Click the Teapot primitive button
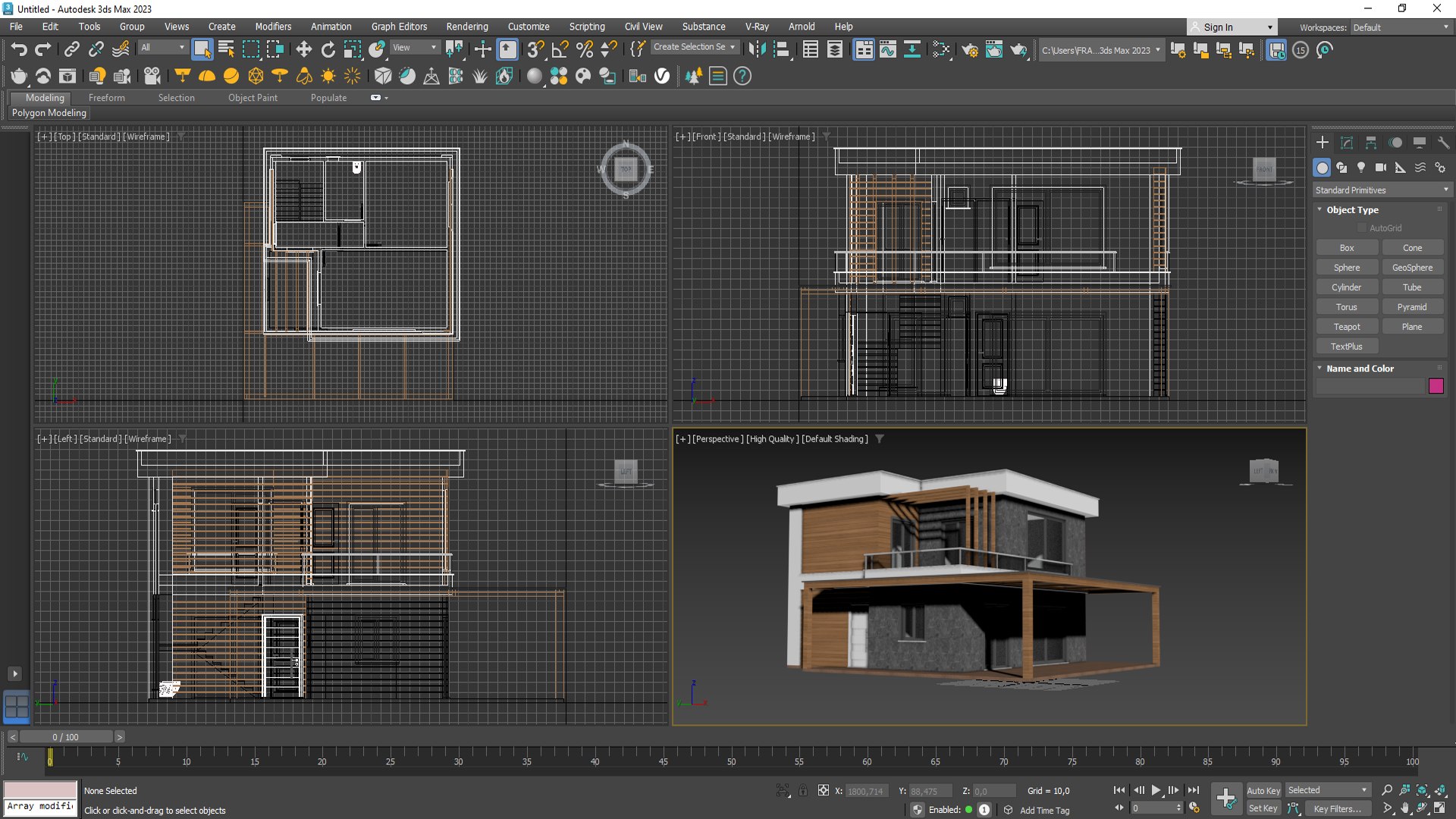The height and width of the screenshot is (819, 1456). [1347, 327]
